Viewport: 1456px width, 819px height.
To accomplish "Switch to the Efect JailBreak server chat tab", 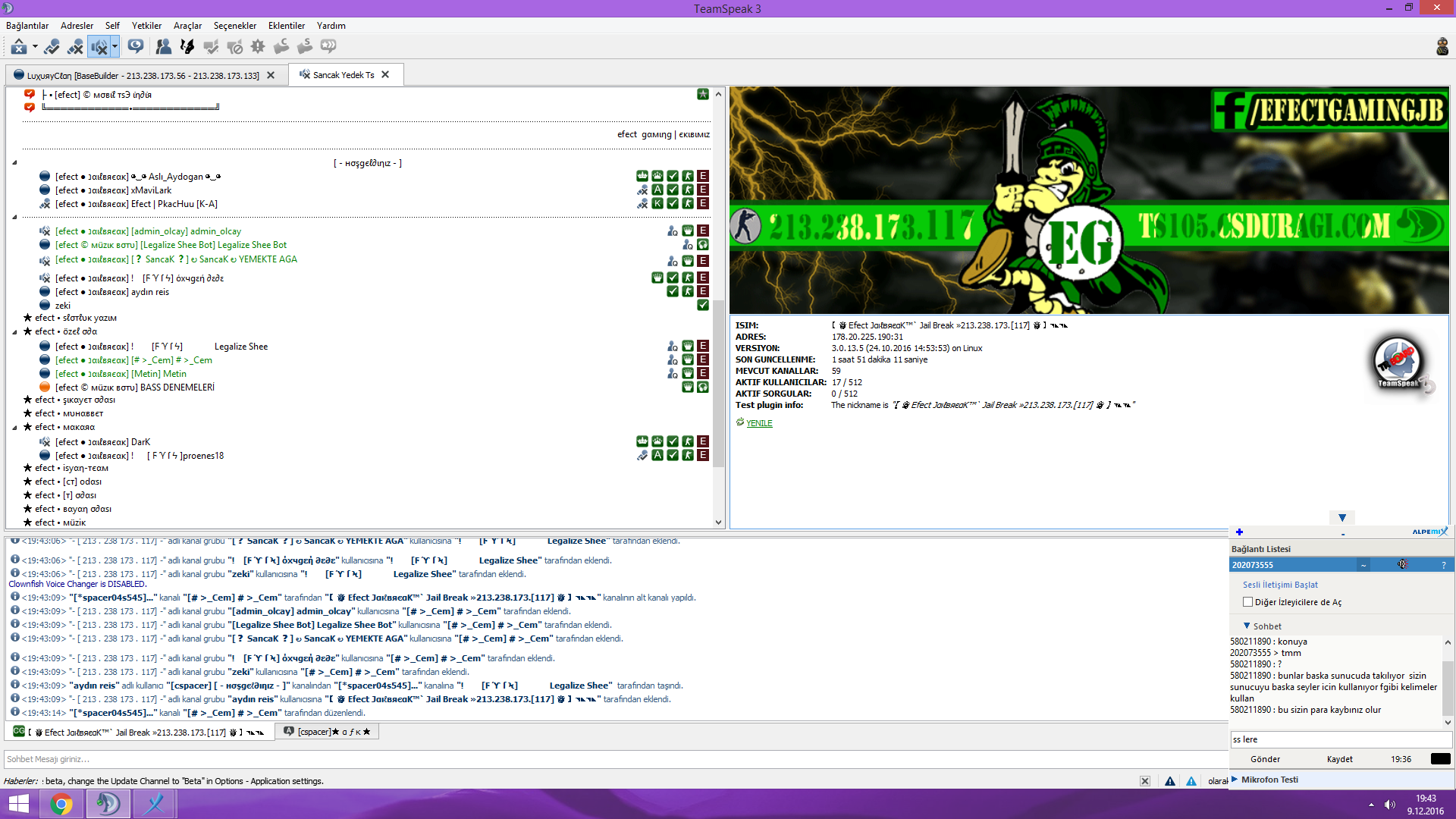I will tap(140, 732).
